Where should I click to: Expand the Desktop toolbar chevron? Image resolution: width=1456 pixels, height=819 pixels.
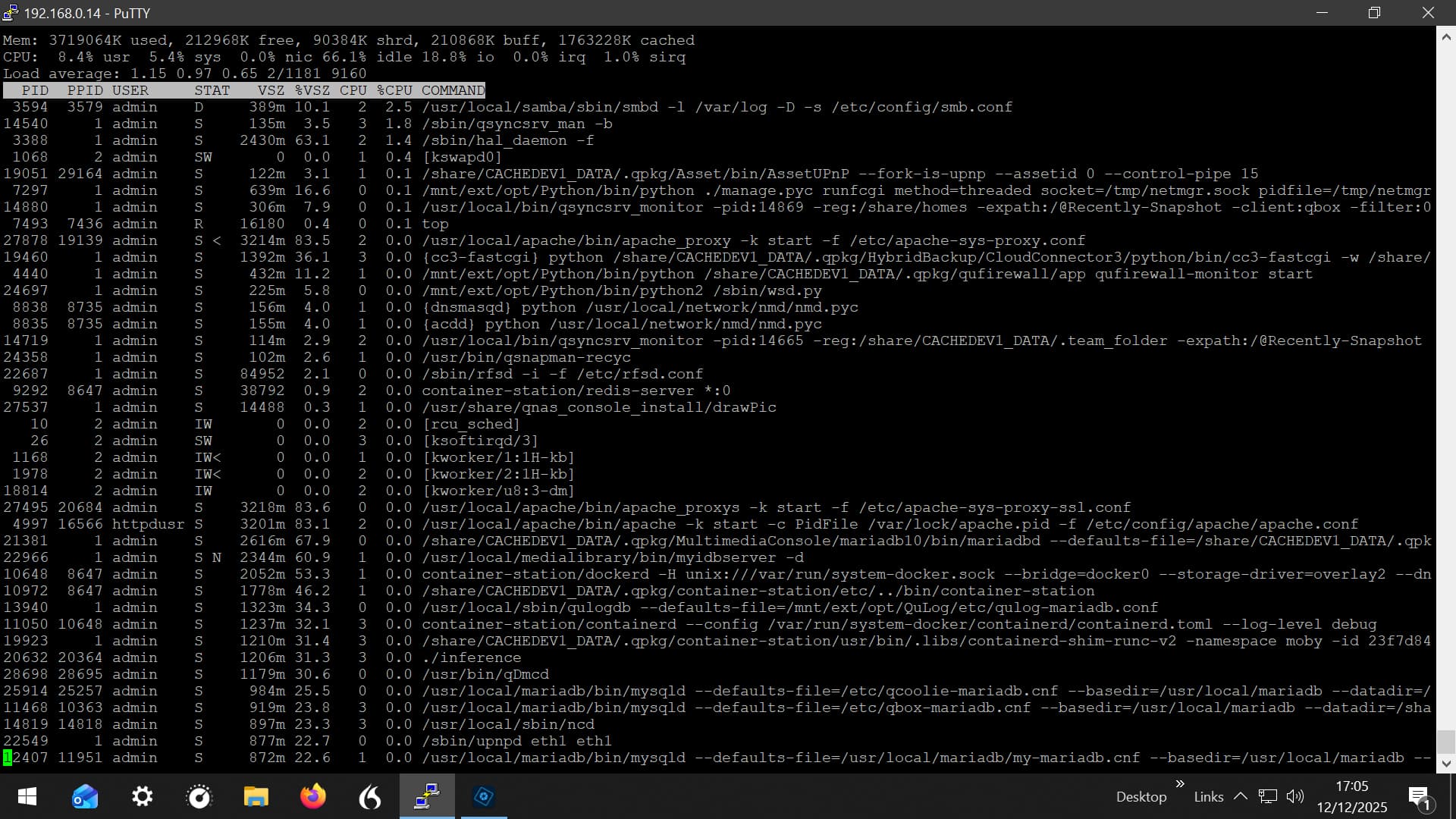[1180, 784]
